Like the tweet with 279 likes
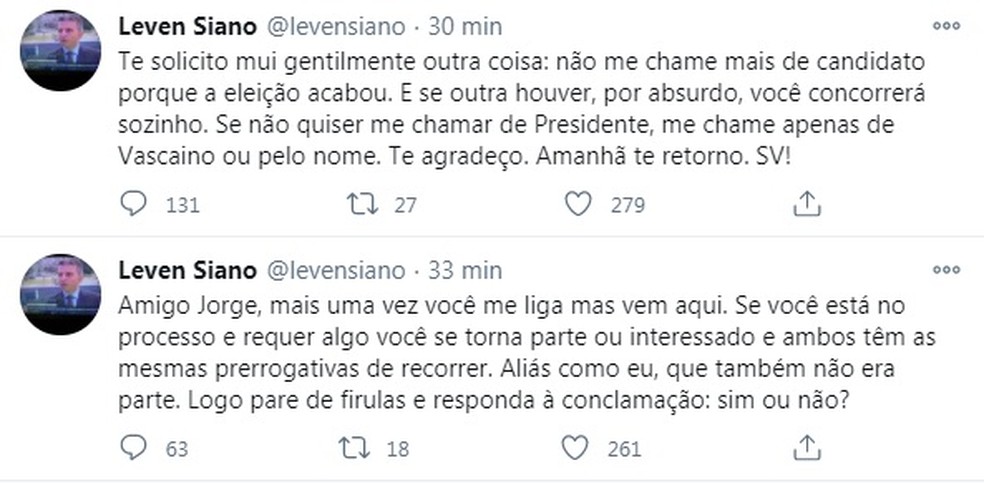 [579, 205]
